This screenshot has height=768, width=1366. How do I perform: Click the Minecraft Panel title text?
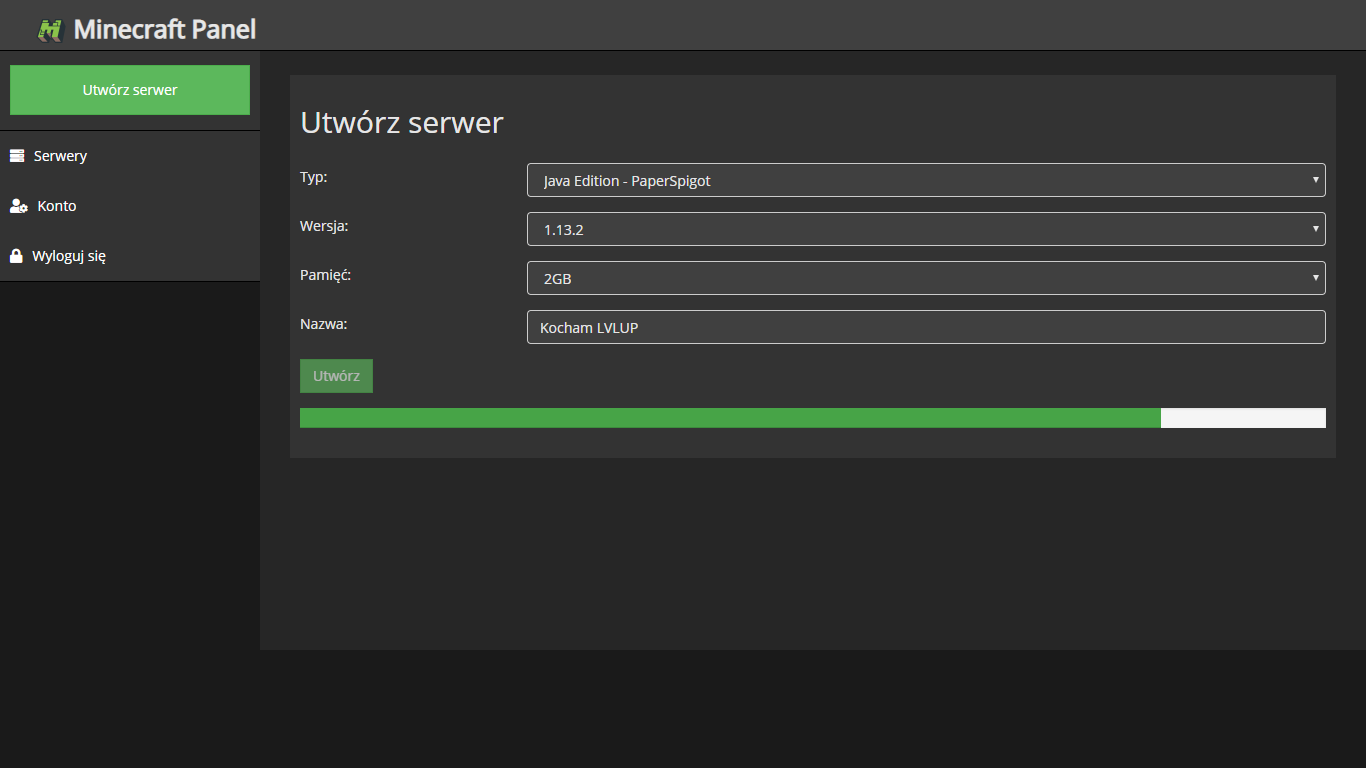click(165, 30)
